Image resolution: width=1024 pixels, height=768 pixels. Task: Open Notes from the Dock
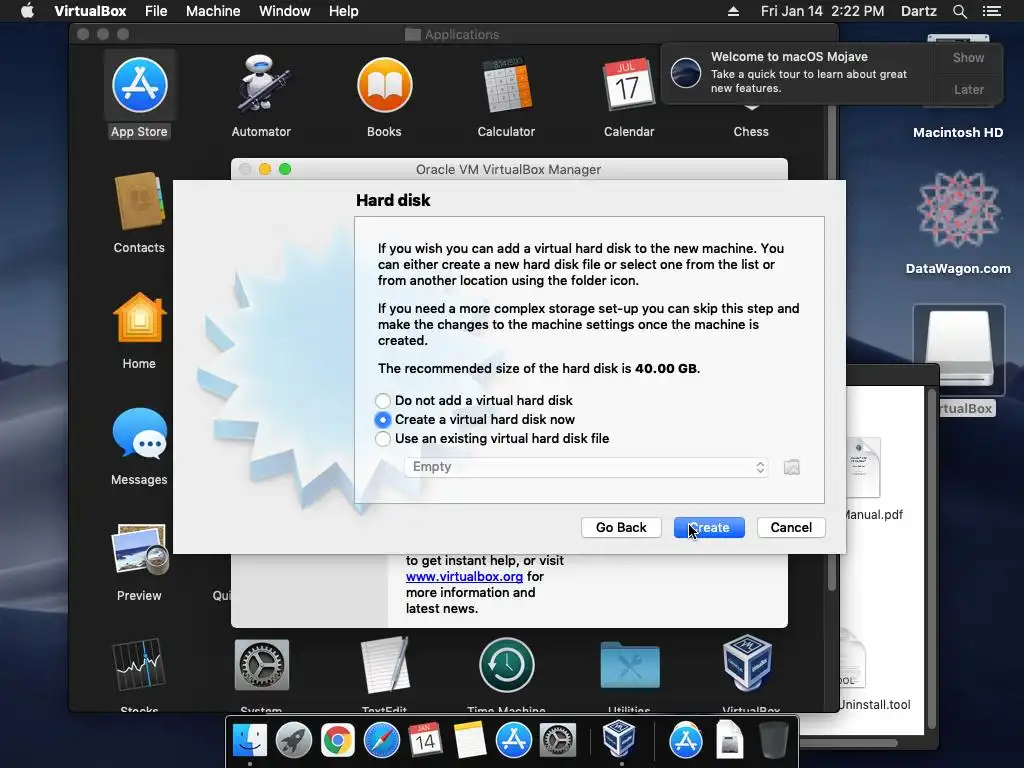tap(470, 741)
